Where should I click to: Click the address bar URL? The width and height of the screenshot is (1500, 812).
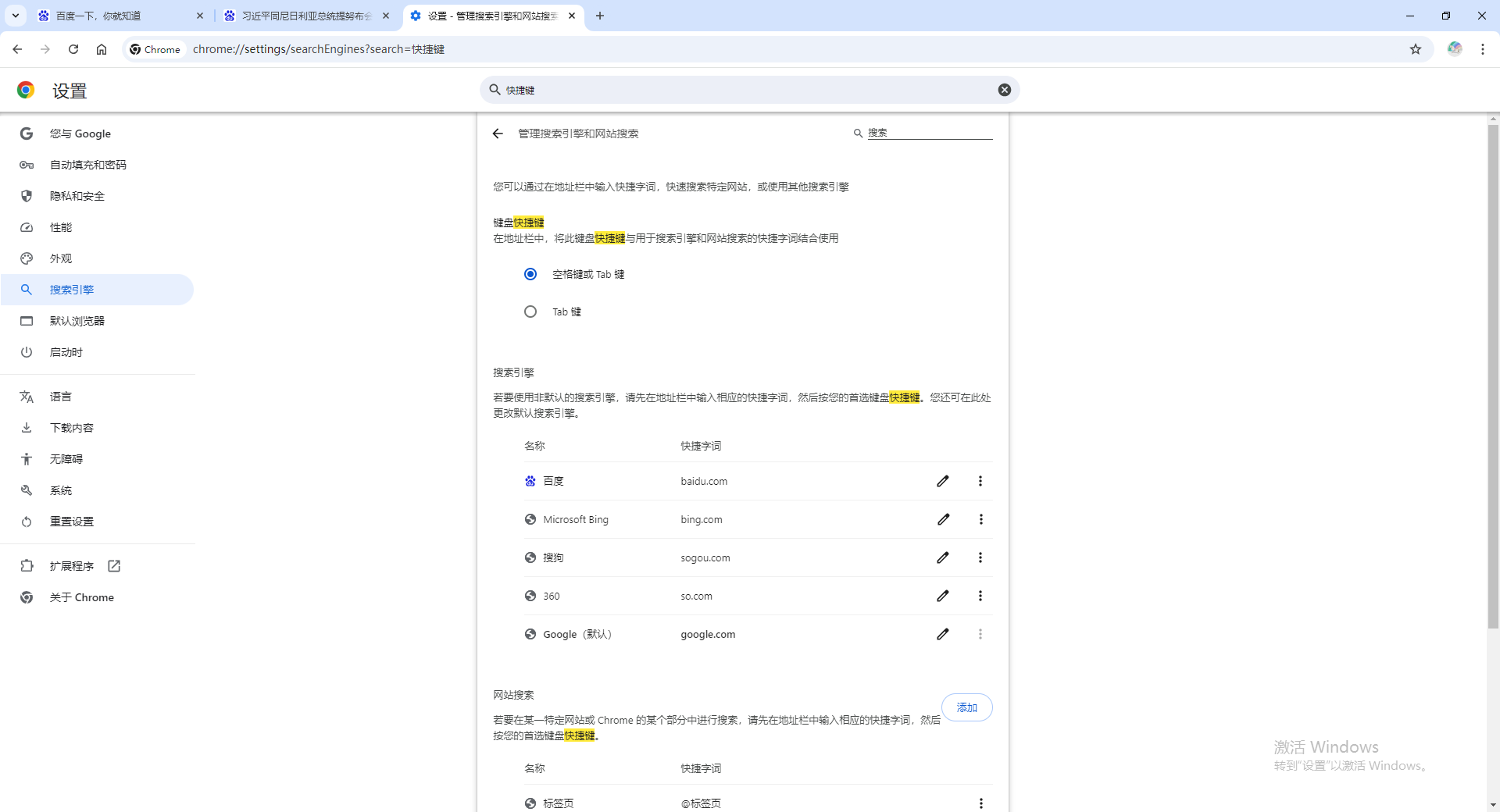(319, 49)
